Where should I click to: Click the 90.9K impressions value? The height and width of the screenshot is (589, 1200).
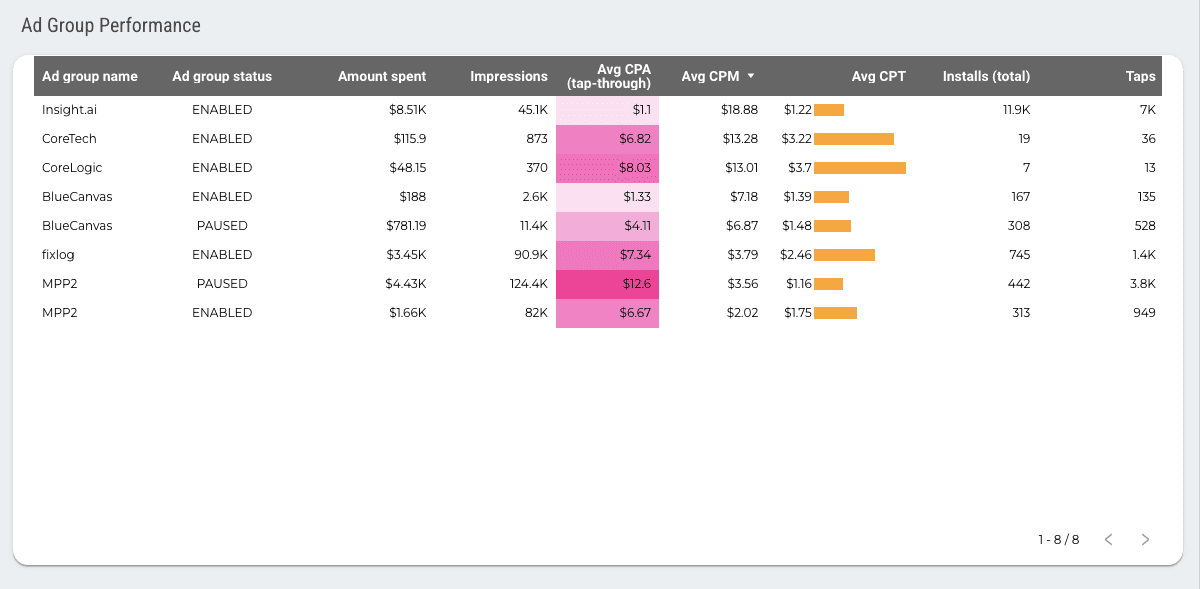tap(531, 254)
